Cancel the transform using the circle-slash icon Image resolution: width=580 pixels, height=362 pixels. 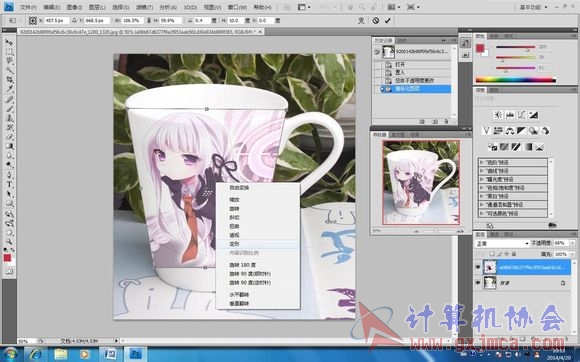coord(375,21)
